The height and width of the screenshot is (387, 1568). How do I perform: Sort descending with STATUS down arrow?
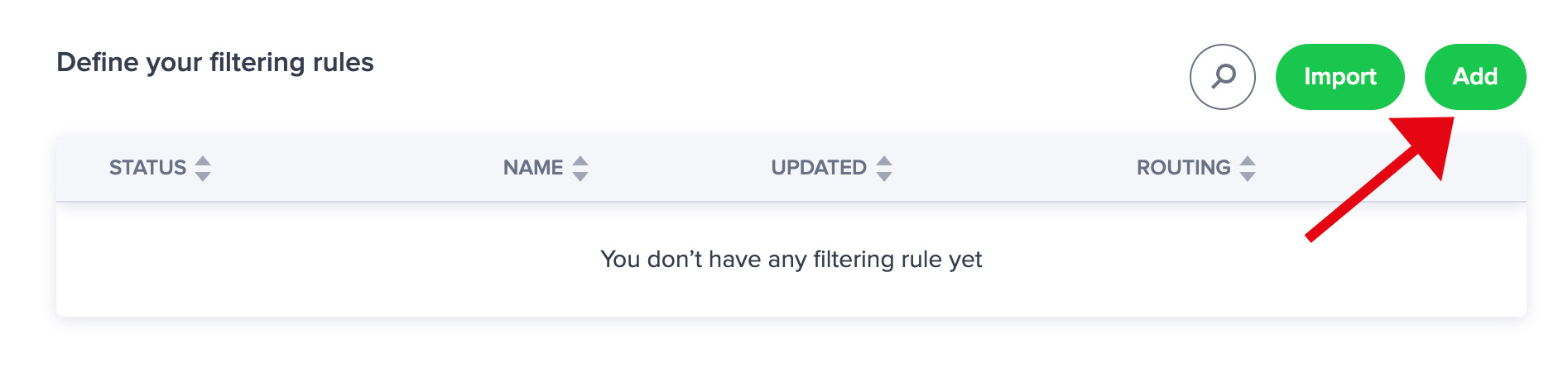203,176
